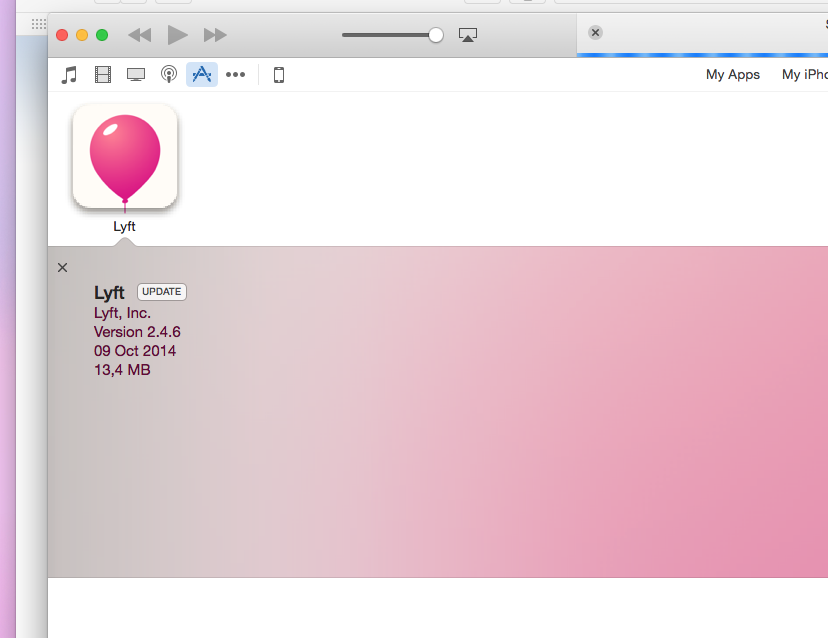Click the bold Lyft title in details
The image size is (828, 638).
click(109, 293)
